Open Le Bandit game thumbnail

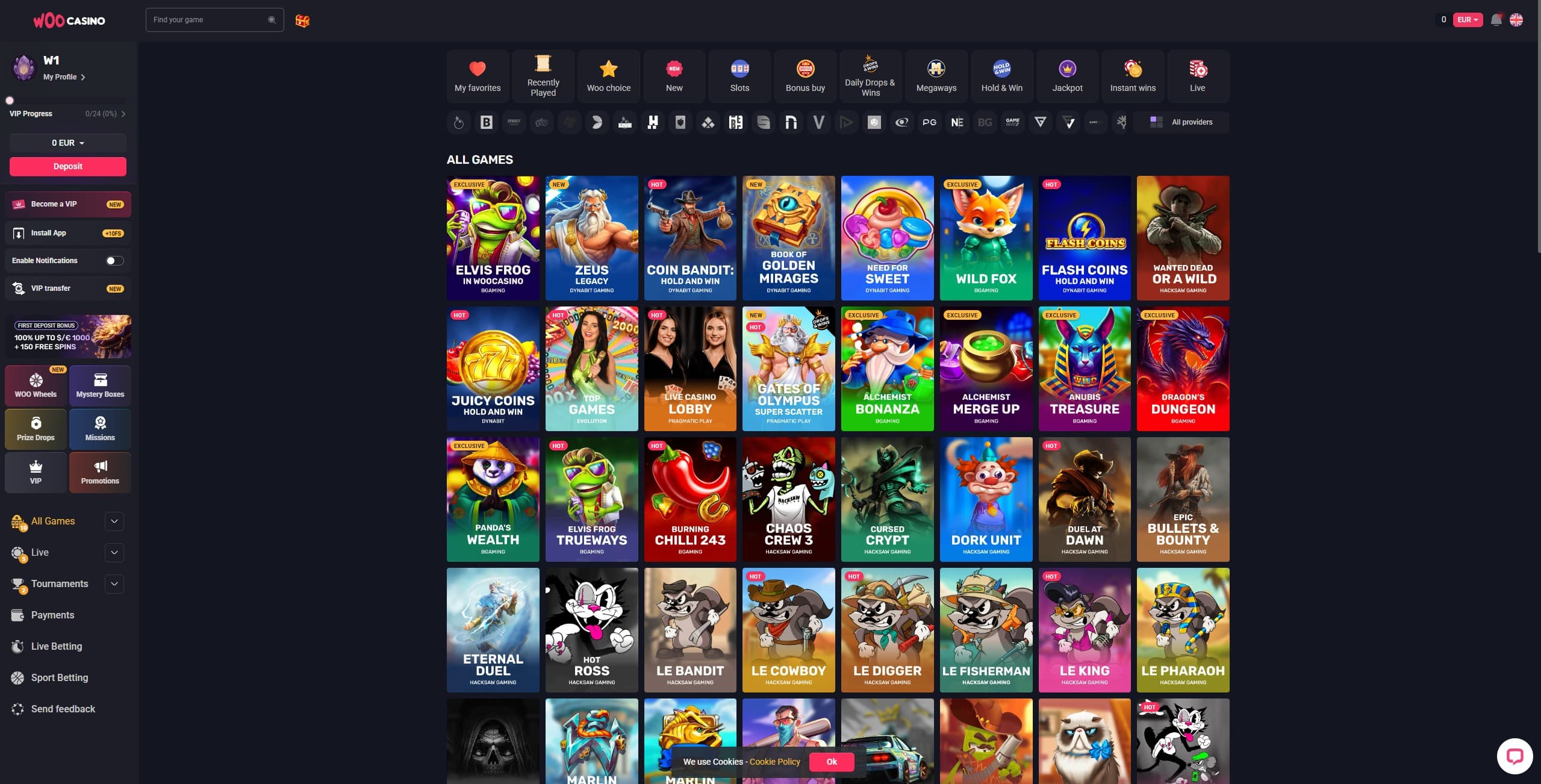click(690, 630)
